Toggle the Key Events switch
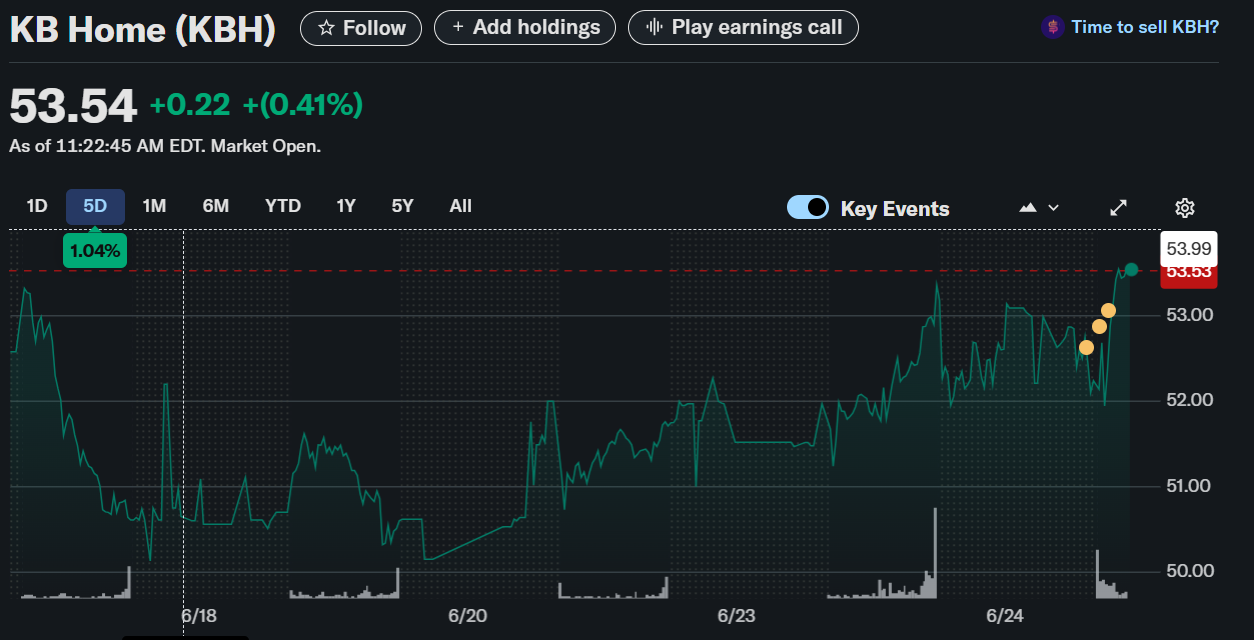 pos(808,208)
